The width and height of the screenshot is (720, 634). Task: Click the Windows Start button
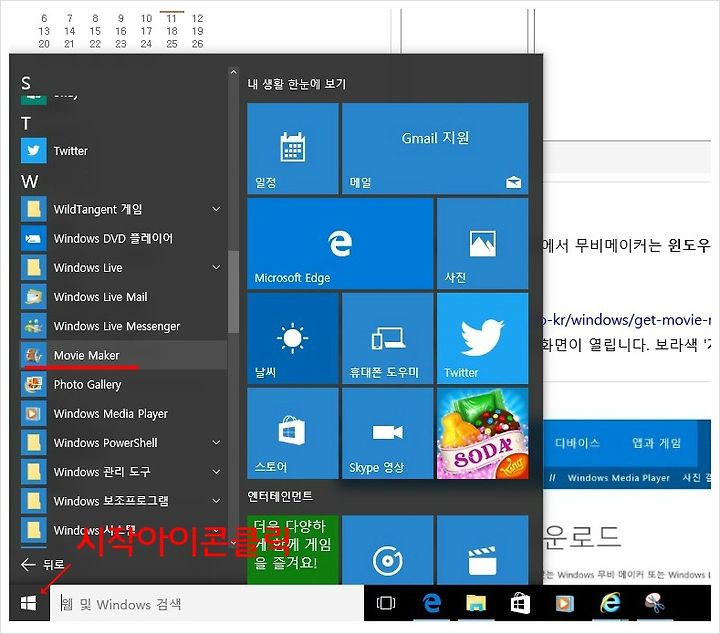(x=28, y=603)
